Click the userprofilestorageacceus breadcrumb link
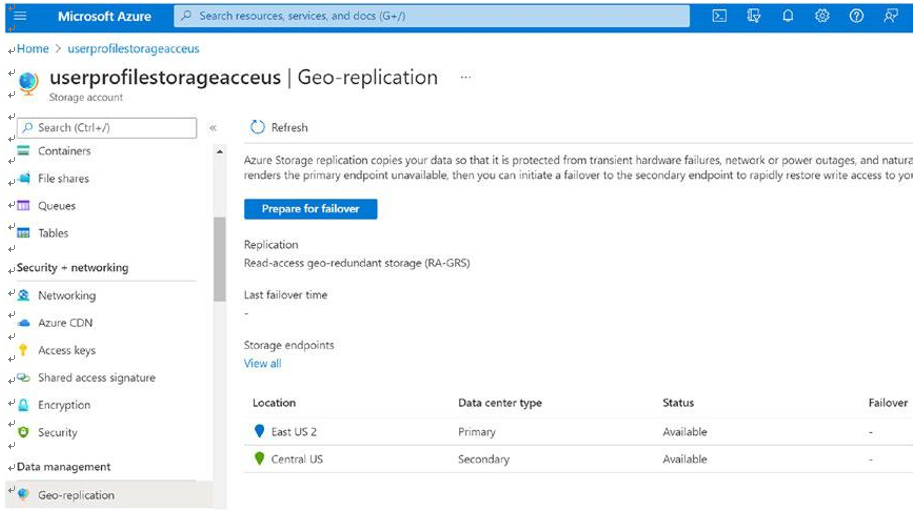Image resolution: width=924 pixels, height=515 pixels. tap(133, 48)
